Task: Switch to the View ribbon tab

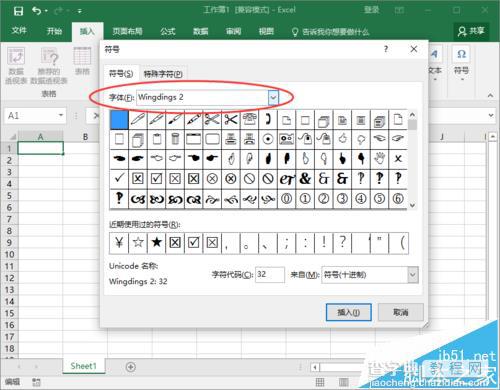Action: pos(266,31)
